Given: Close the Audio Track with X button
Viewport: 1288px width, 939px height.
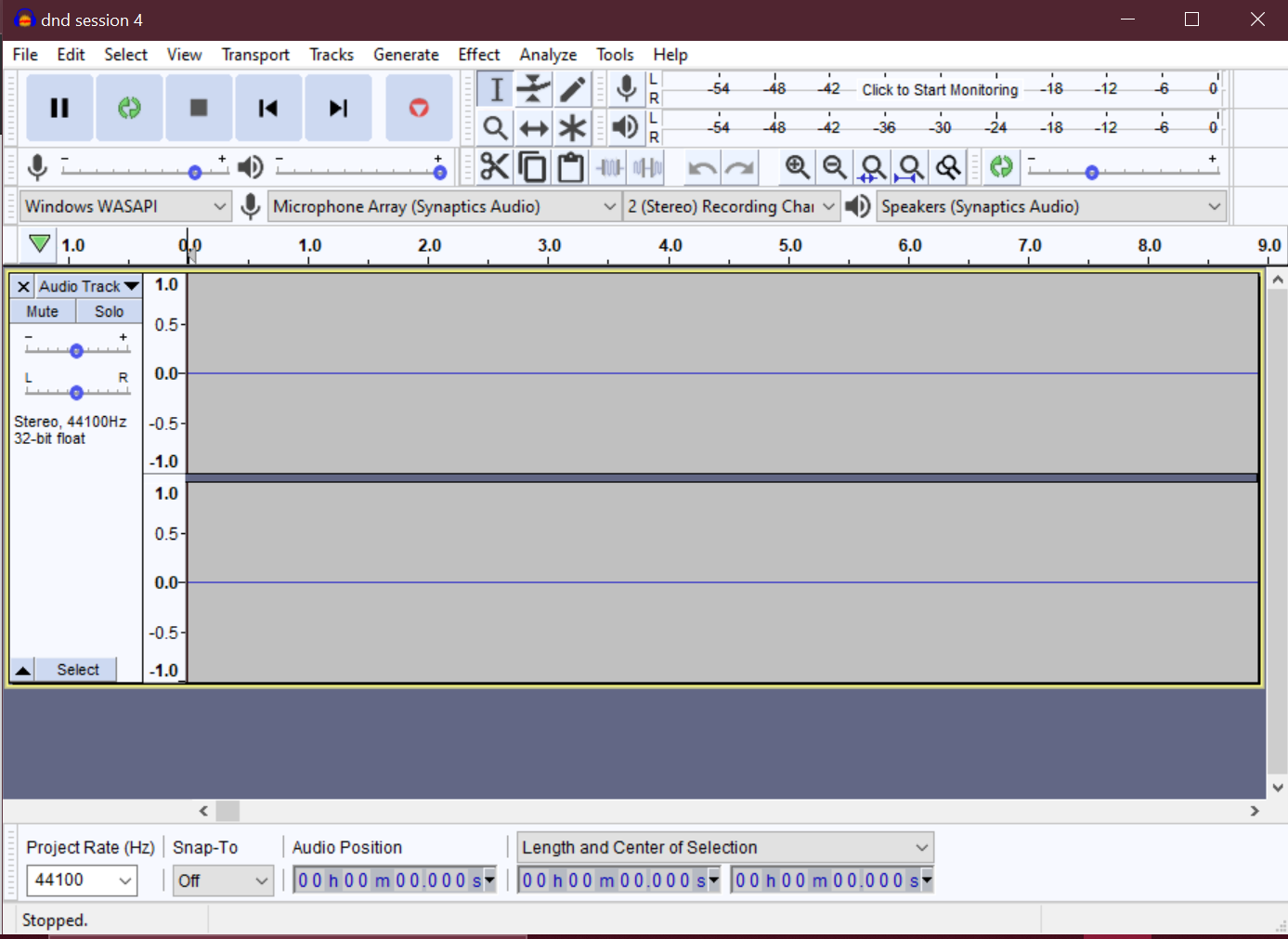Looking at the screenshot, I should (x=23, y=286).
